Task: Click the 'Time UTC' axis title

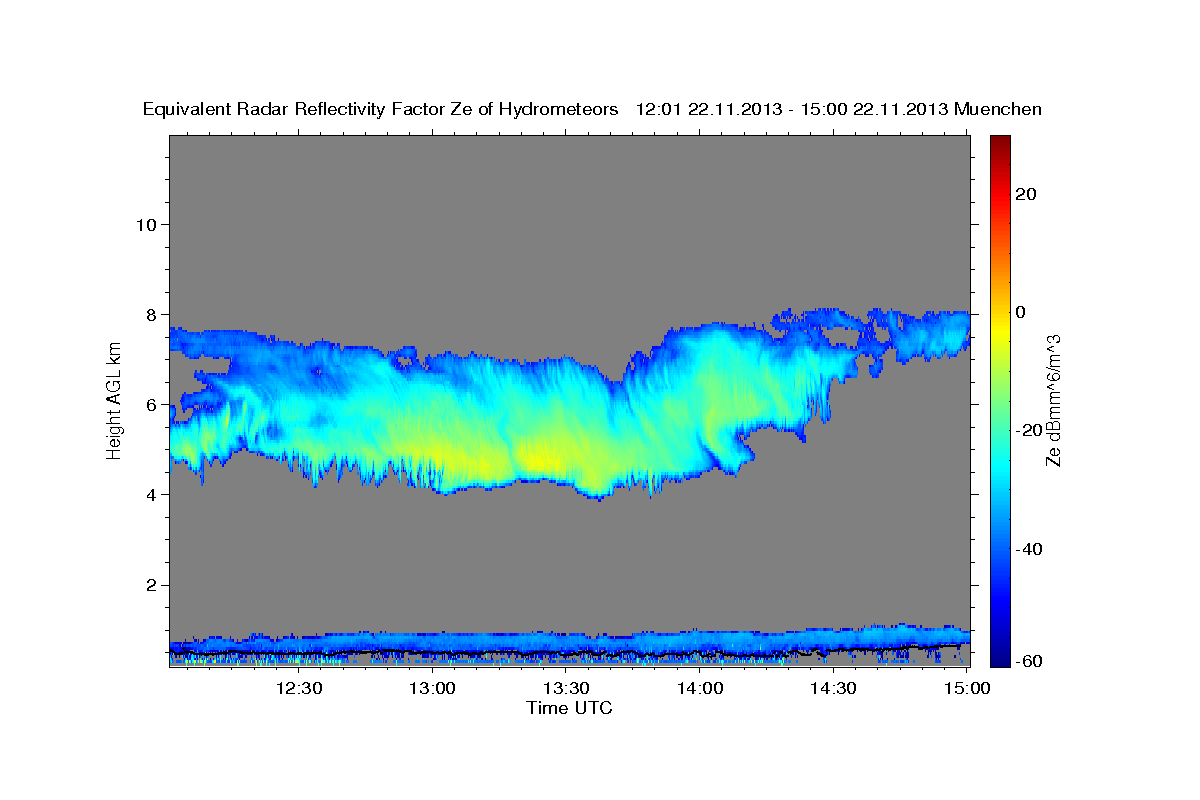Action: [569, 708]
